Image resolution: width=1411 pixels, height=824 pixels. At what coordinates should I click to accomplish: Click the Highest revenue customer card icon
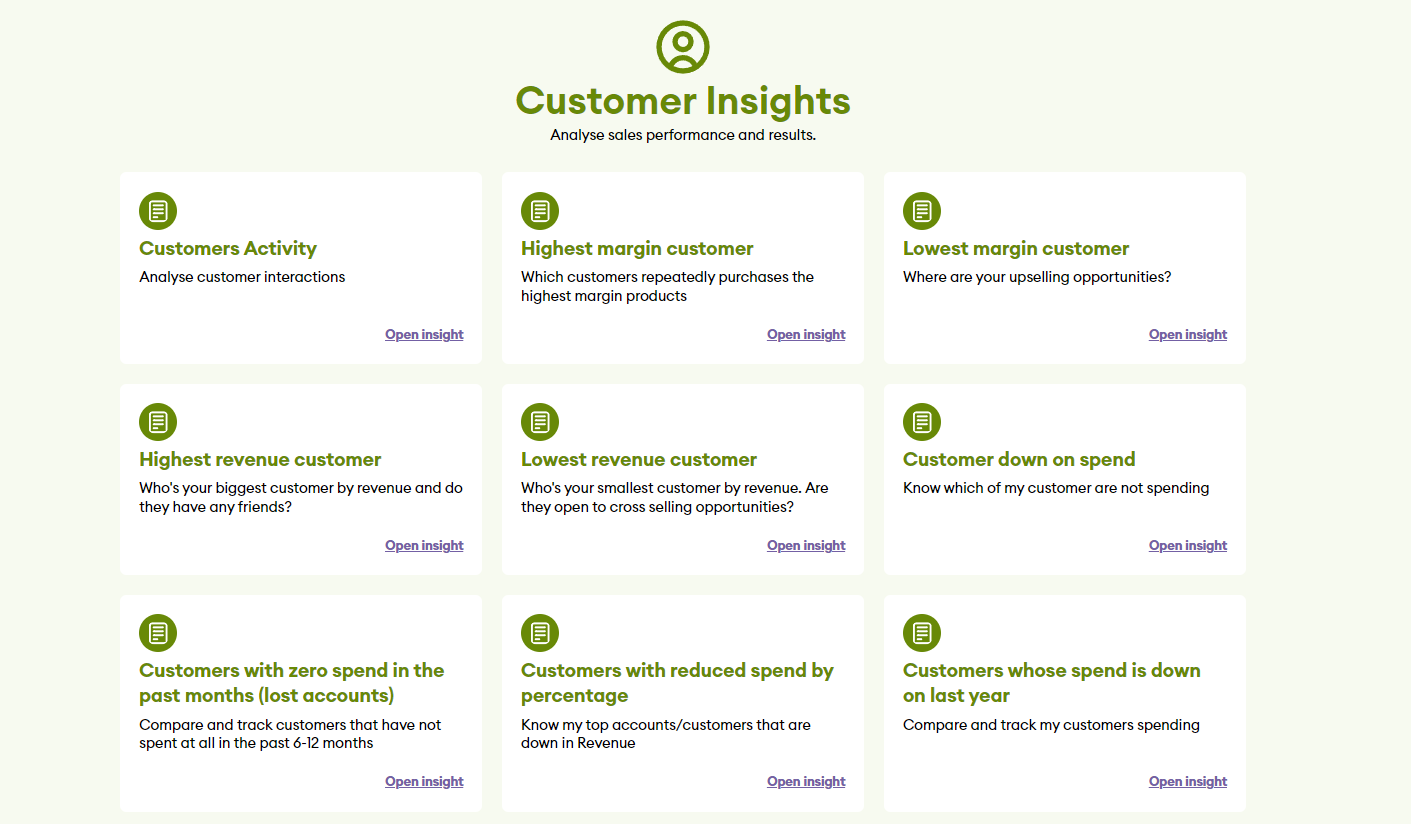tap(158, 422)
